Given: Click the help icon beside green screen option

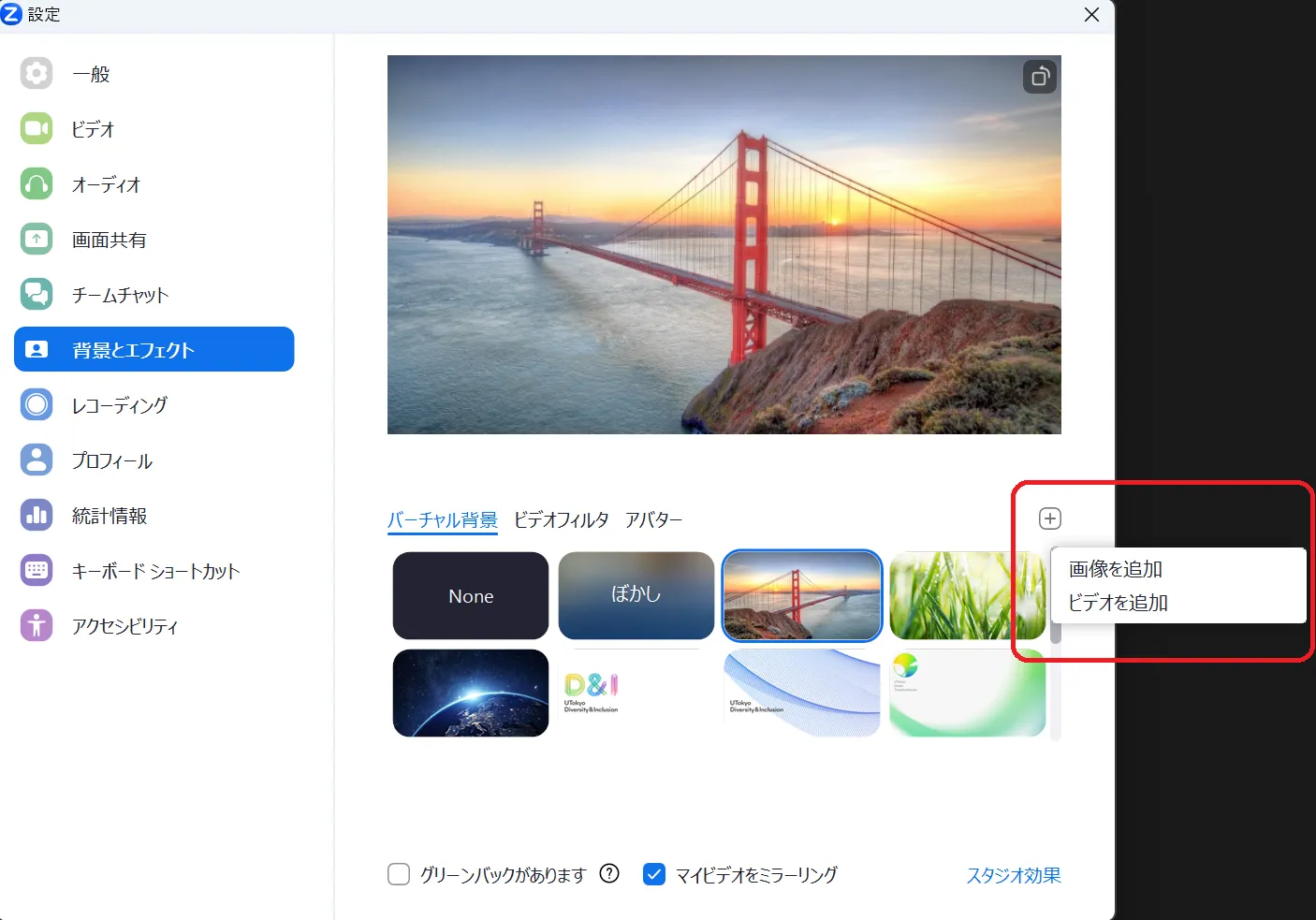Looking at the screenshot, I should click(x=609, y=873).
